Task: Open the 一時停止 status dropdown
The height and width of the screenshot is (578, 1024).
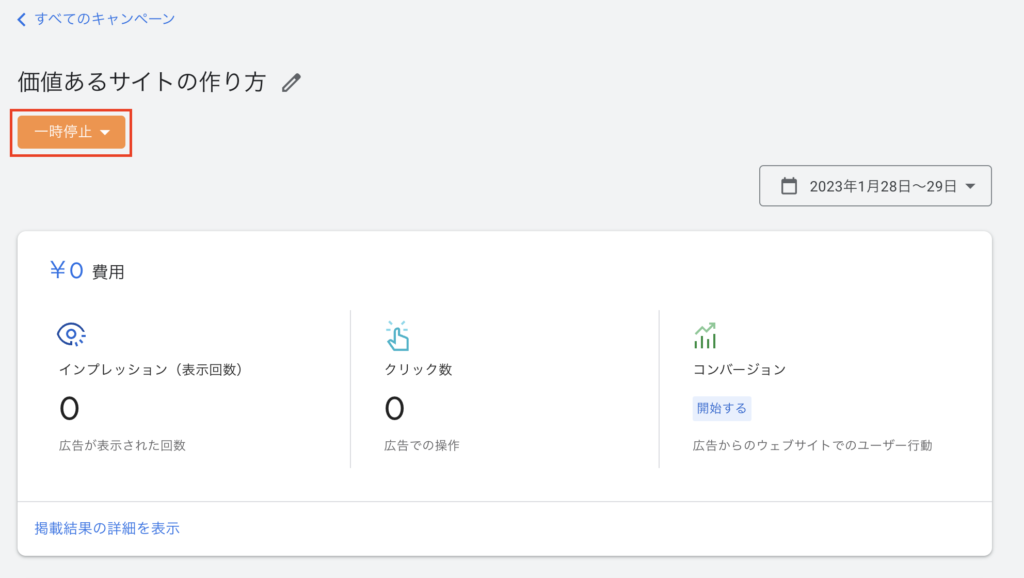Action: [71, 132]
